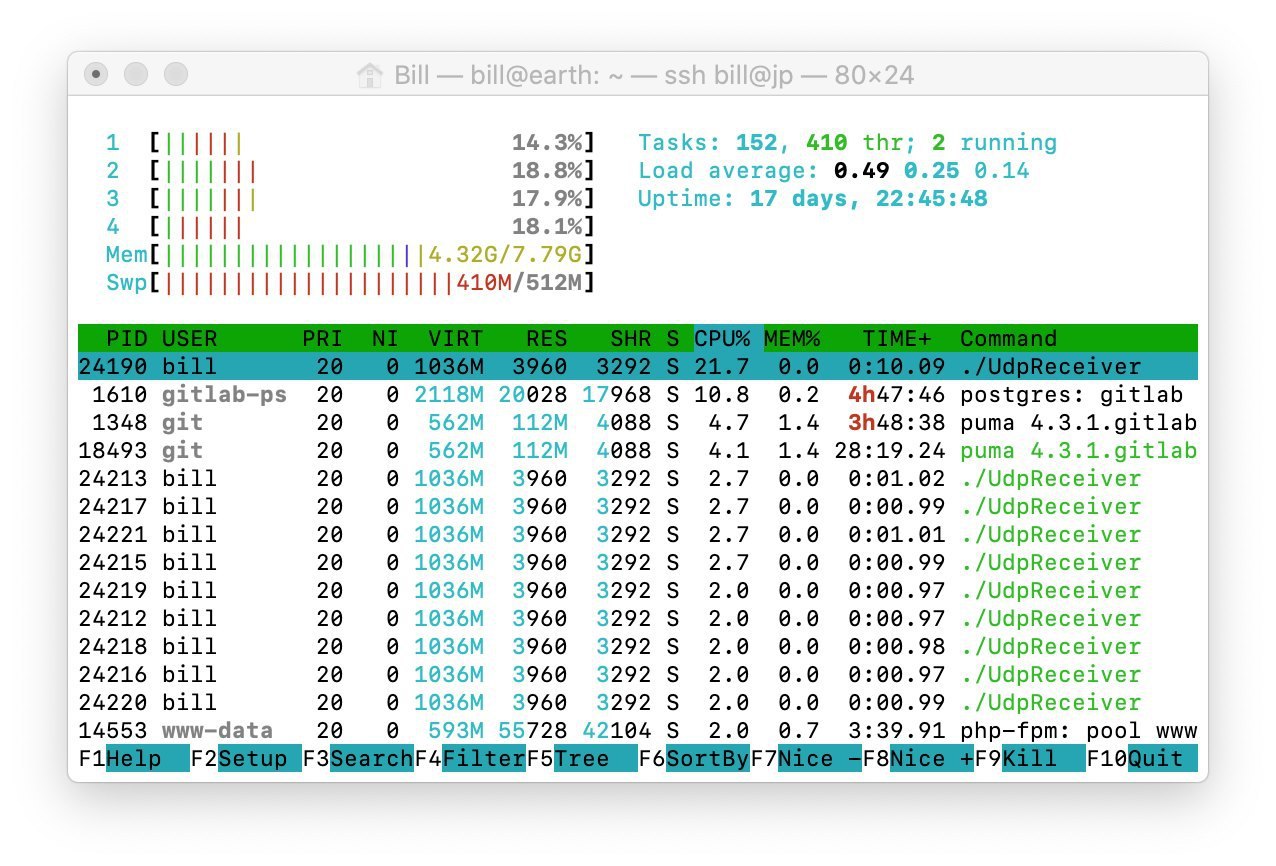Select UdpReceiver row with PID 24216
Image resolution: width=1276 pixels, height=866 pixels.
click(x=638, y=674)
